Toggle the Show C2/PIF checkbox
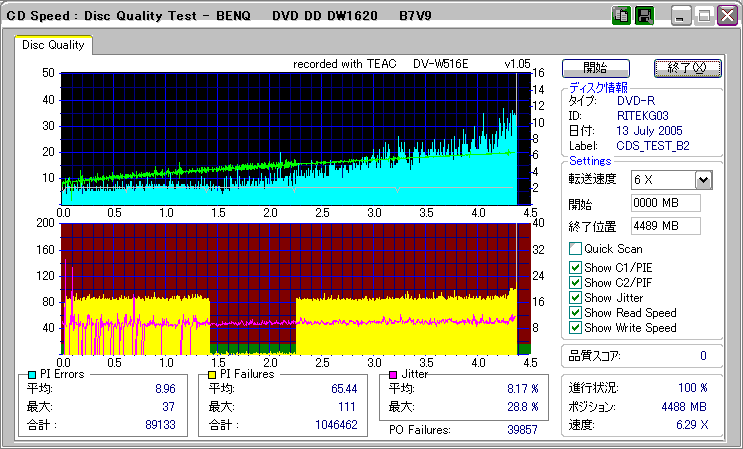Image resolution: width=743 pixels, height=449 pixels. (x=574, y=282)
